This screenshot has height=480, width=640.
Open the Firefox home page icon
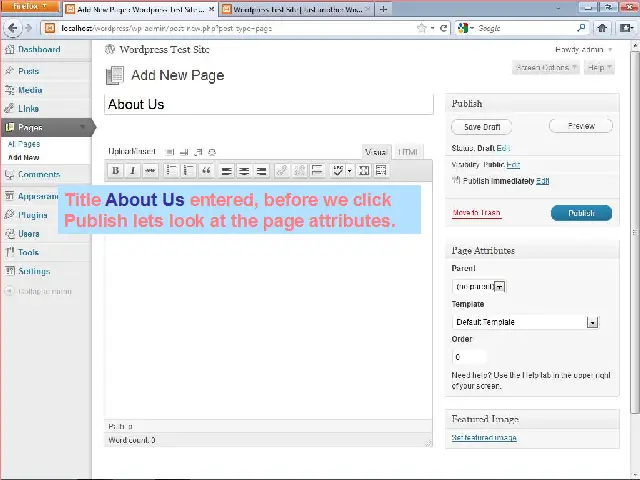click(602, 28)
